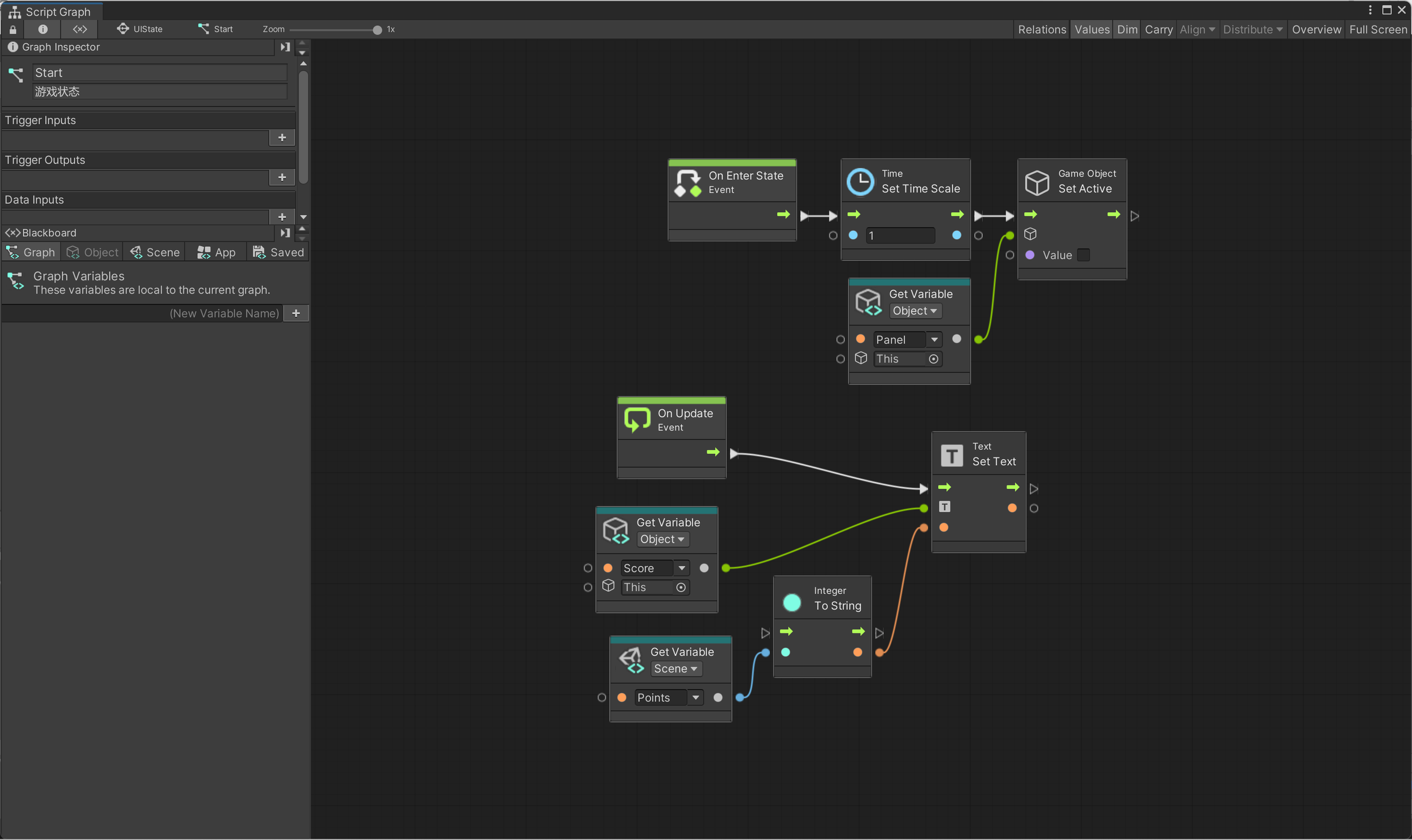Viewport: 1412px width, 840px height.
Task: Open the Scene kind dropdown on Get Variable
Action: pyautogui.click(x=676, y=668)
